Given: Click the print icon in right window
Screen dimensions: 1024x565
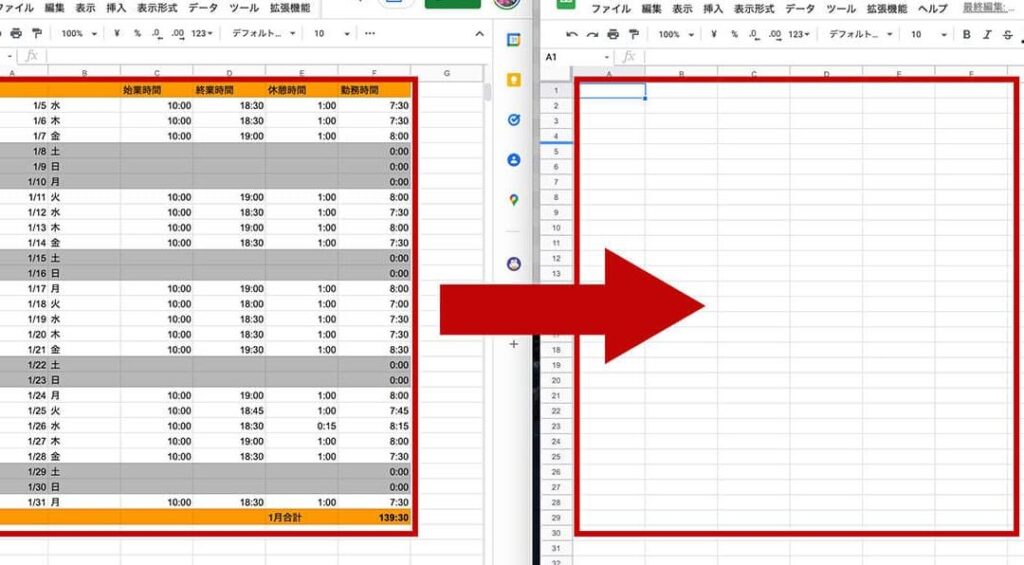Looking at the screenshot, I should pyautogui.click(x=609, y=34).
